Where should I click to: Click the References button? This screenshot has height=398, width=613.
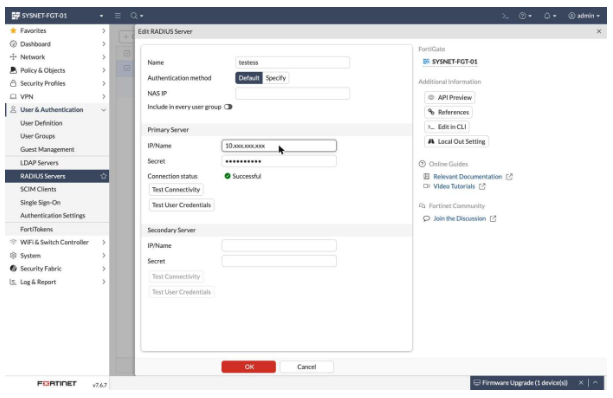coord(448,112)
